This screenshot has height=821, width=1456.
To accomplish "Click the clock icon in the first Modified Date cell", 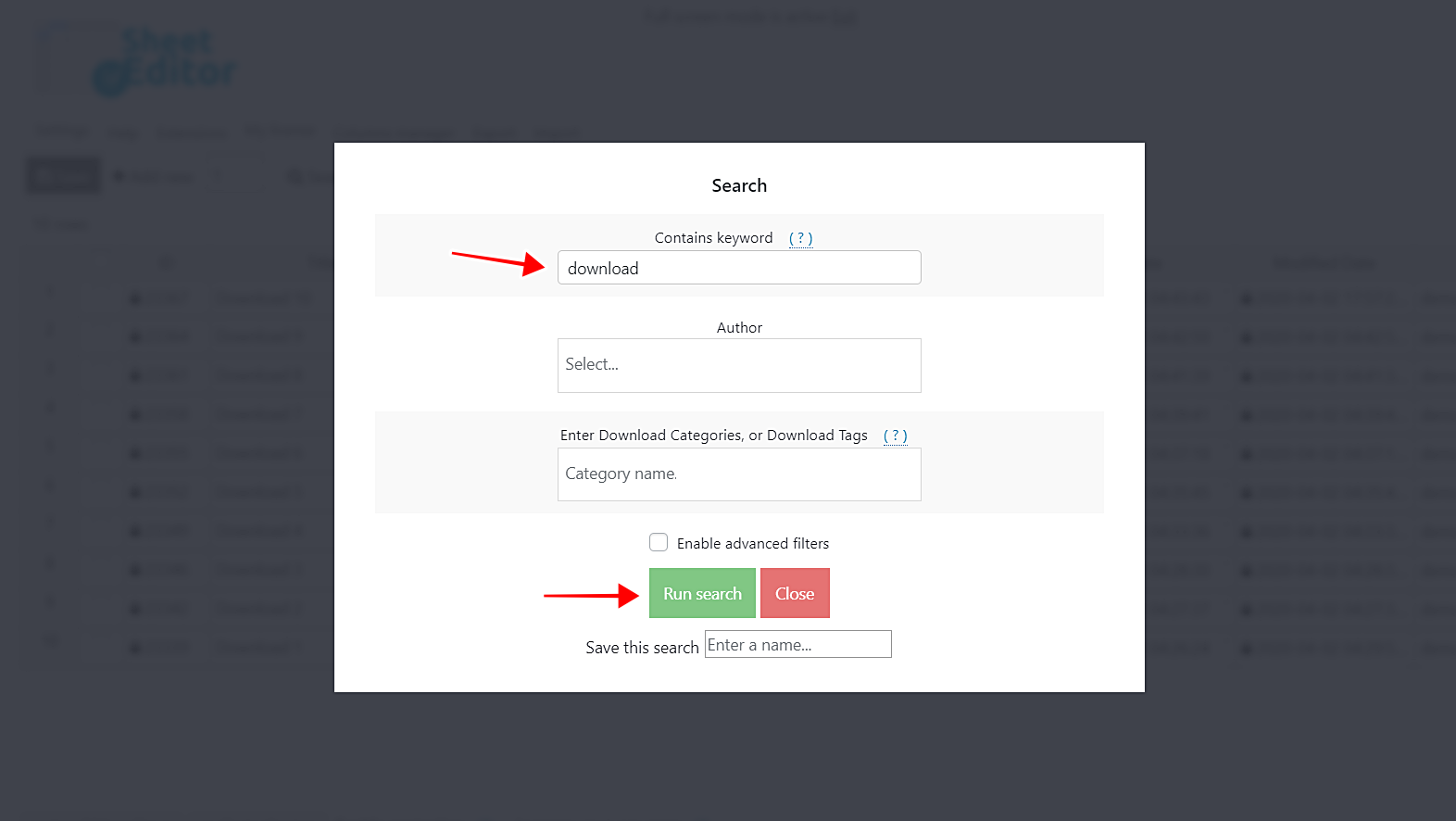I will click(1245, 298).
